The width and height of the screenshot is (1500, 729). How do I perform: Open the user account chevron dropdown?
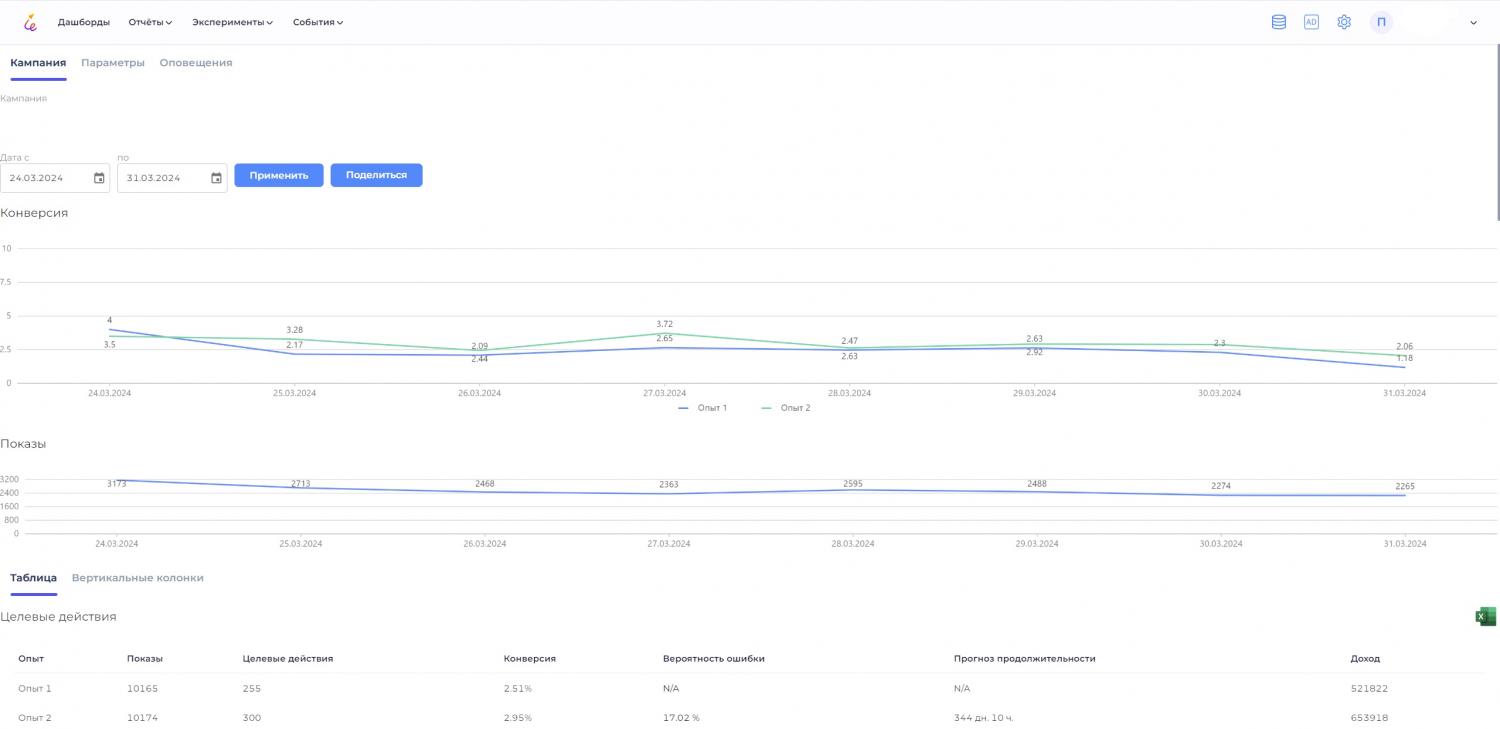1473,23
